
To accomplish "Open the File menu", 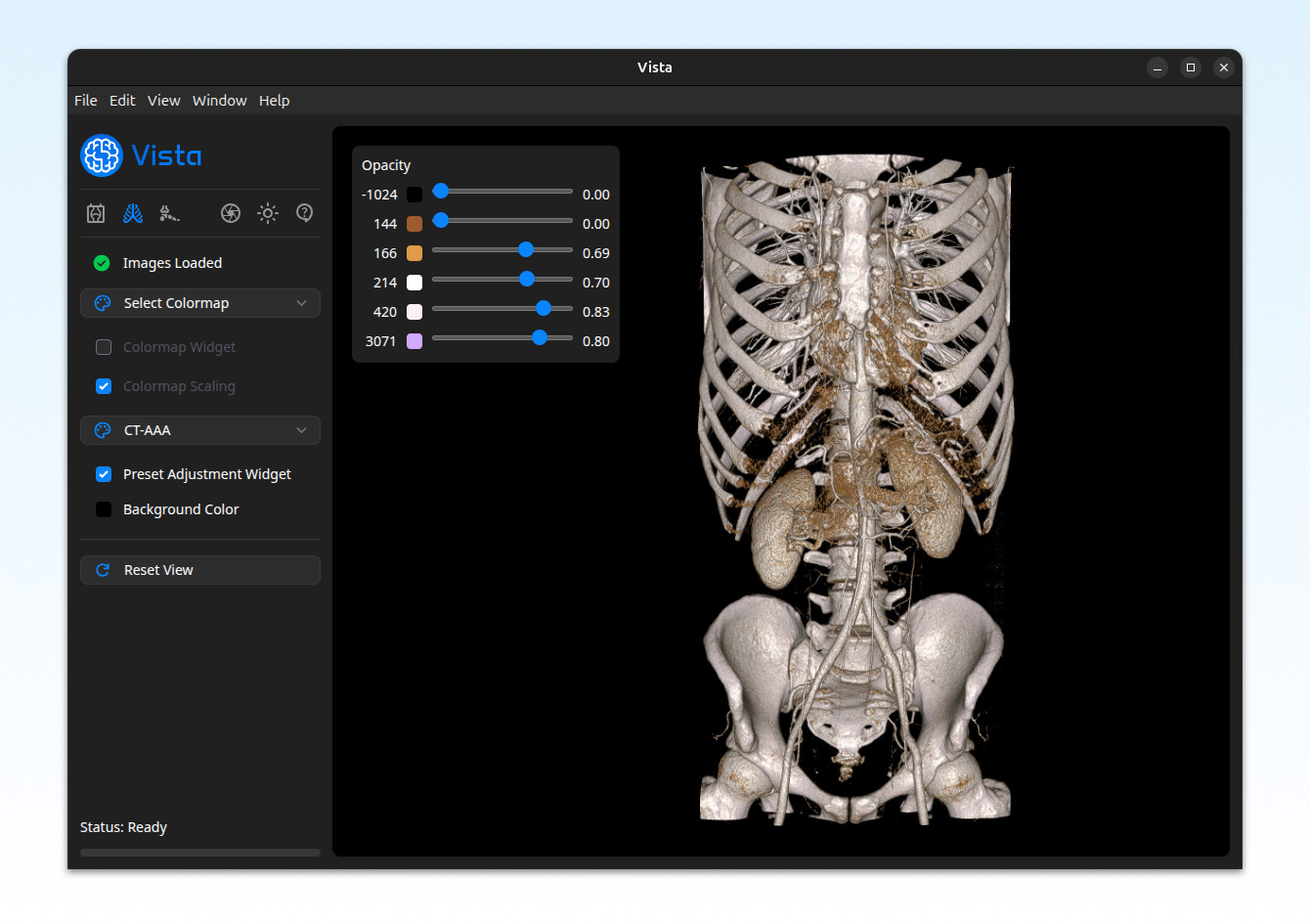I will (x=85, y=100).
